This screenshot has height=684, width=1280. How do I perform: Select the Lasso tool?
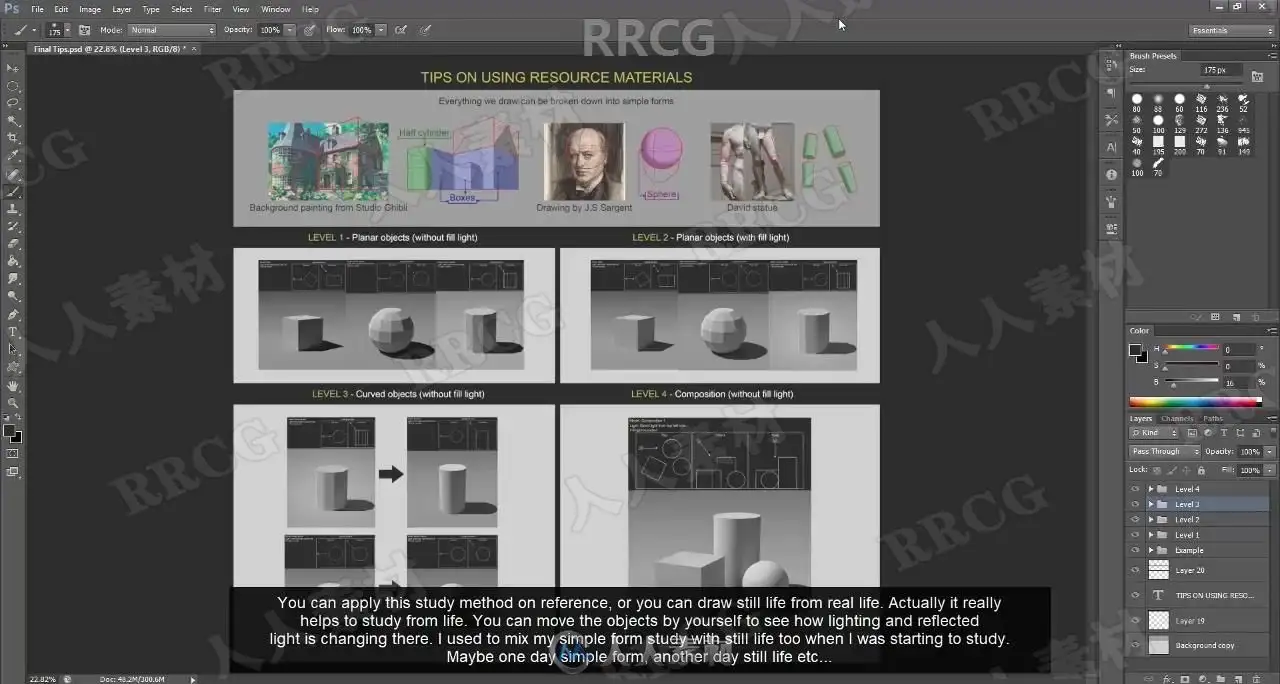pos(13,103)
